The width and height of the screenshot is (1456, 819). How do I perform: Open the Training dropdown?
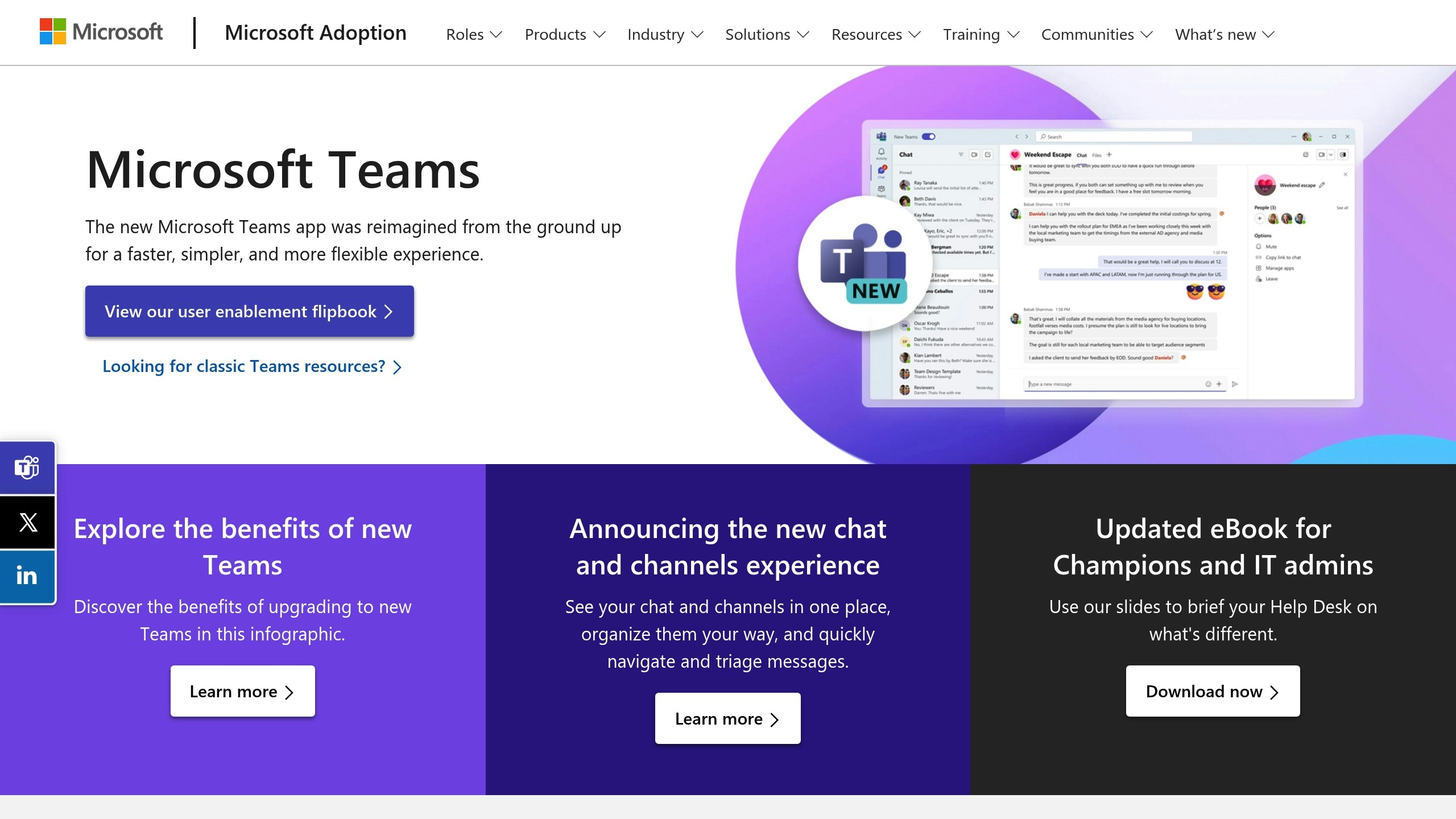point(981,35)
